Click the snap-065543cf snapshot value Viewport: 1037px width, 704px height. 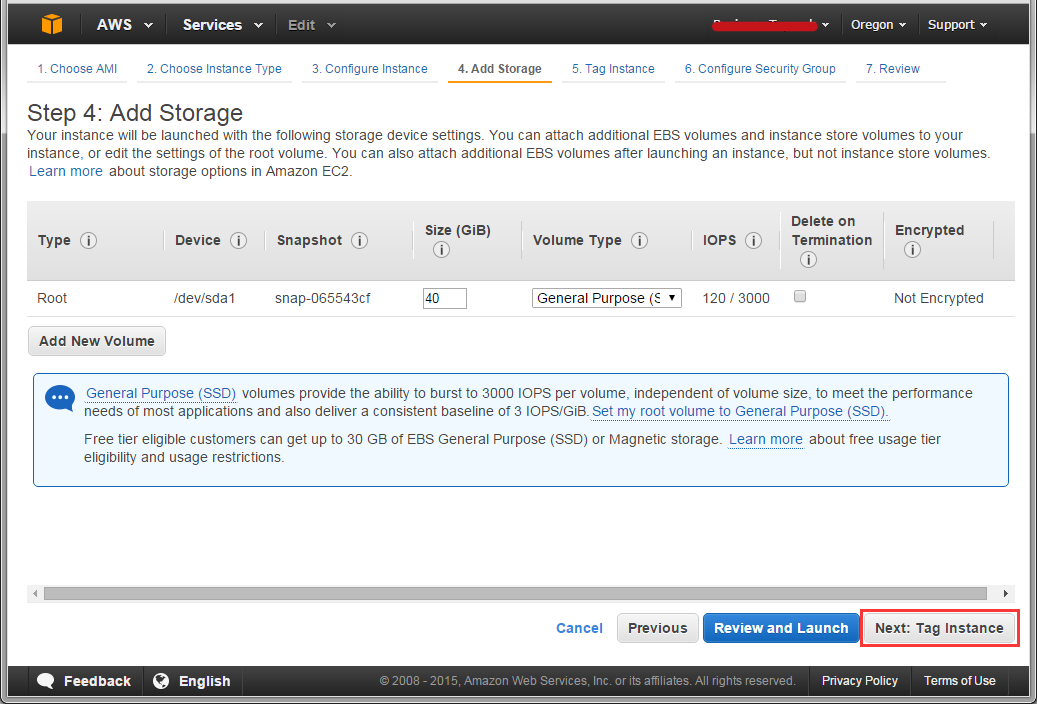pos(323,298)
